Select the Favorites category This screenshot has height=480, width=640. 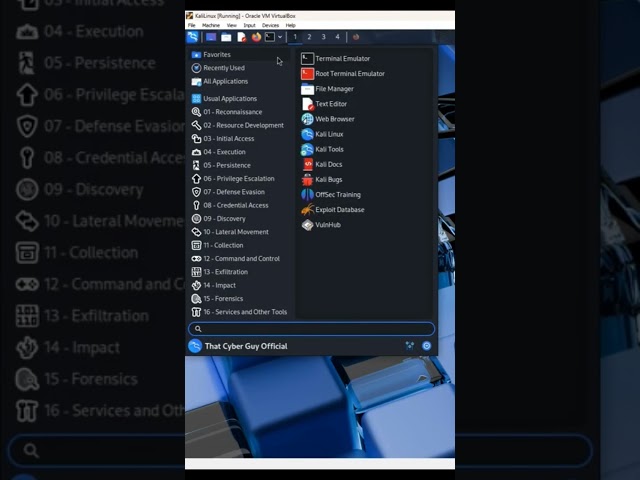(240, 55)
